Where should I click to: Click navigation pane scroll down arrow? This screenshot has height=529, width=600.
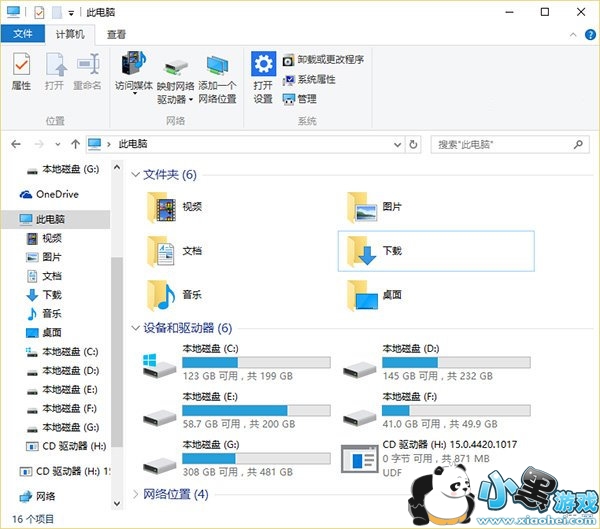coord(117,503)
